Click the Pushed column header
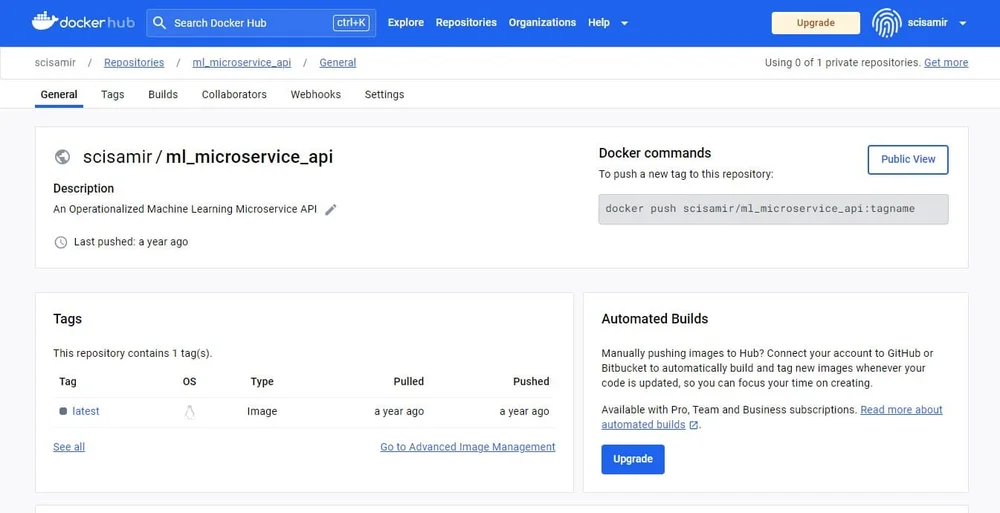 pyautogui.click(x=531, y=382)
